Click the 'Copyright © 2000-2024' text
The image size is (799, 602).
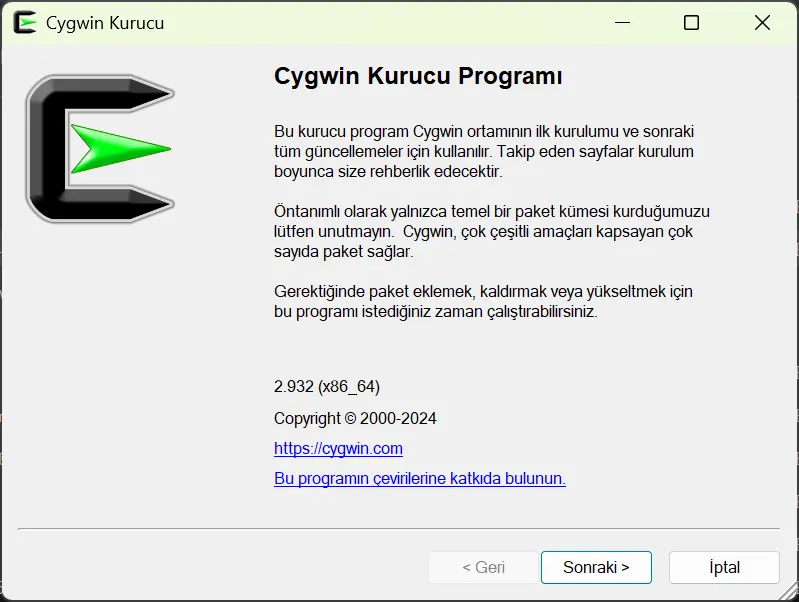pos(355,418)
